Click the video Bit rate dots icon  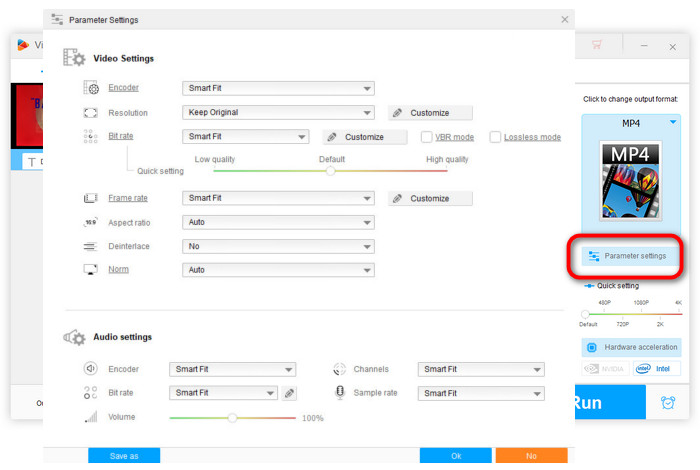tap(91, 137)
